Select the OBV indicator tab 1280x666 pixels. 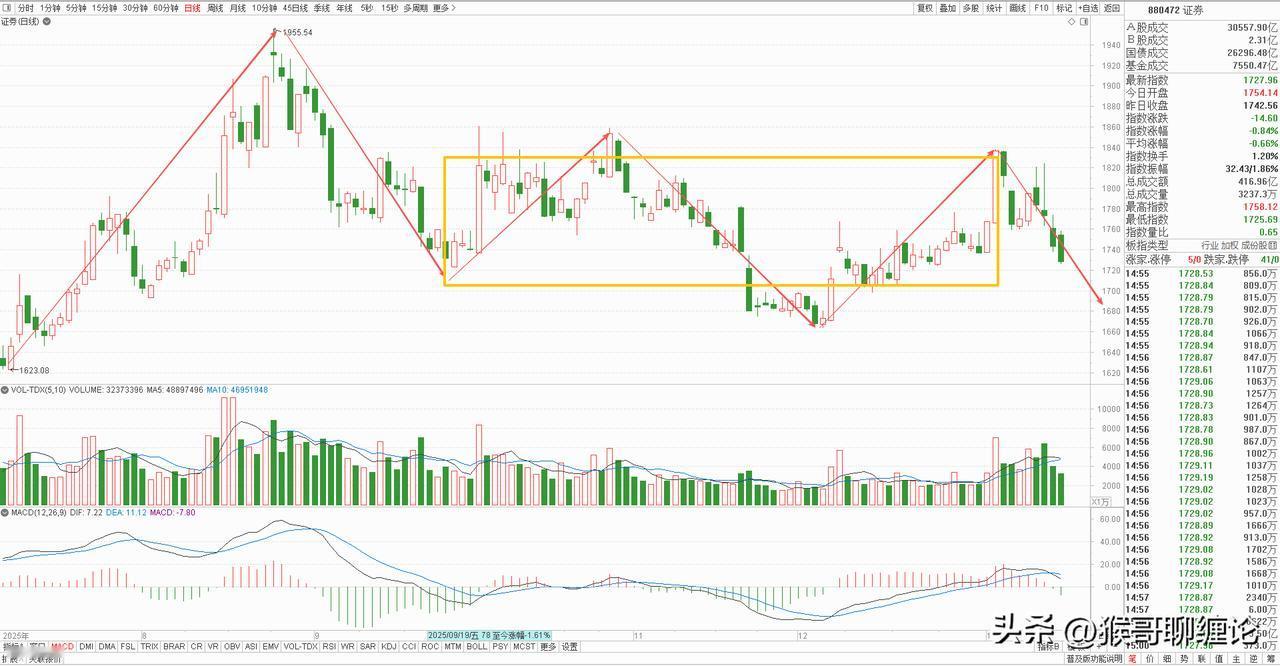pyautogui.click(x=232, y=646)
